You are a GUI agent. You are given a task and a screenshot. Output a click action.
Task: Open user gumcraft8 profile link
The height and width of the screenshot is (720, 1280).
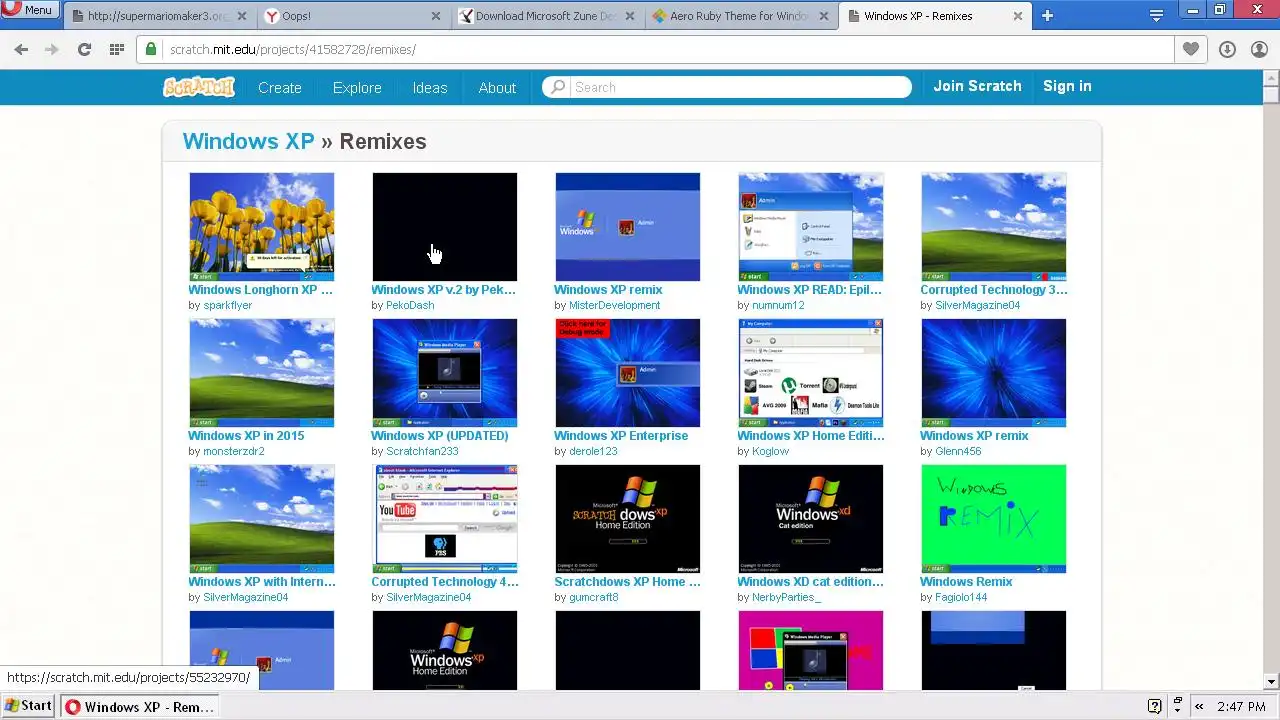coord(594,597)
